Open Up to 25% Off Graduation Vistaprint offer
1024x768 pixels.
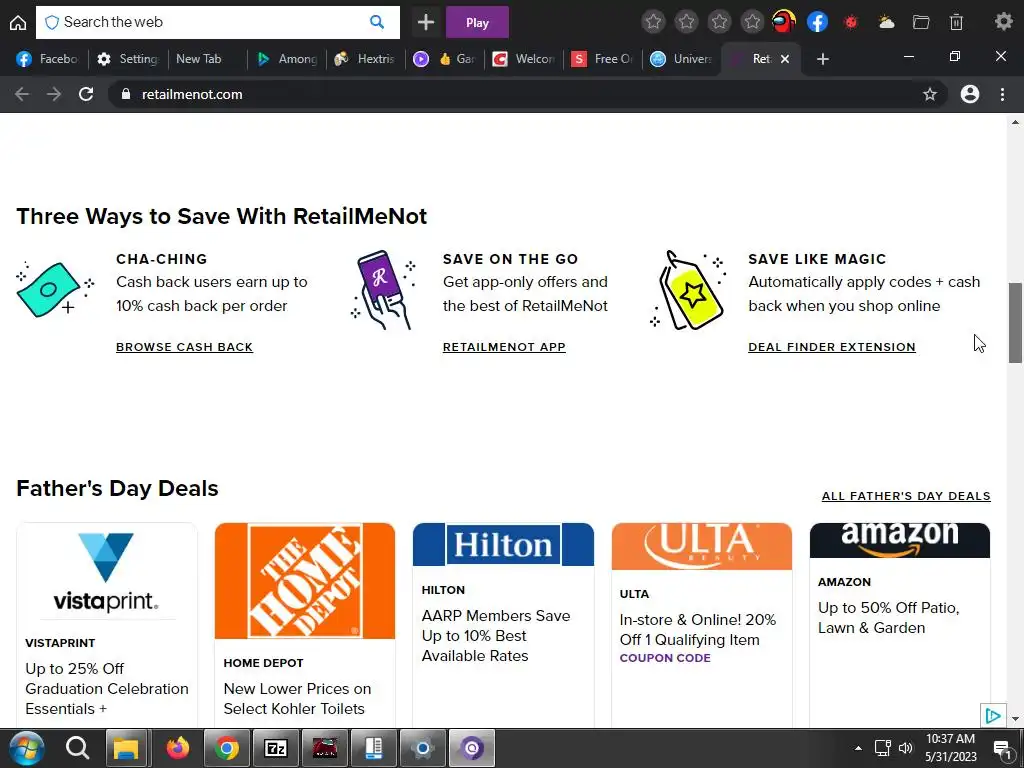click(106, 689)
